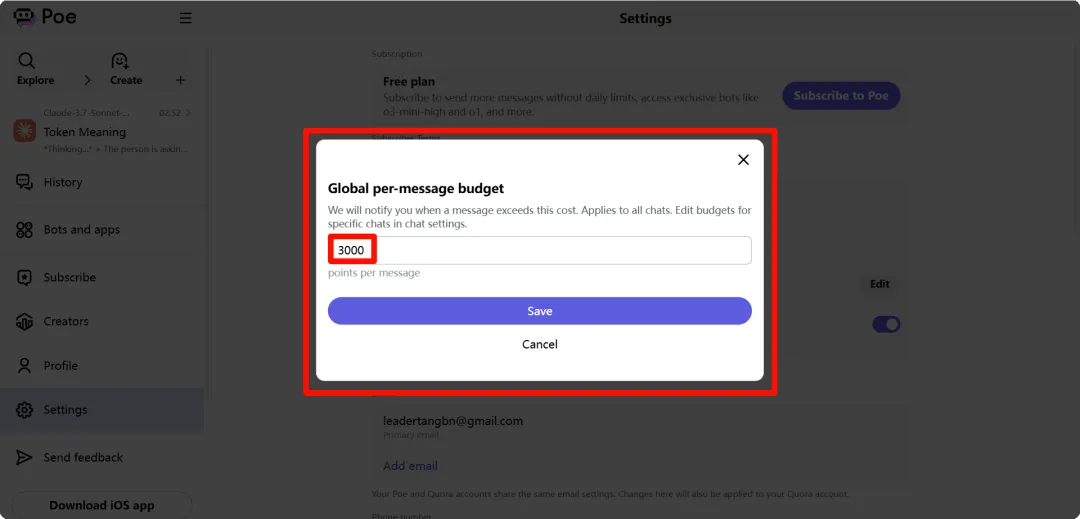This screenshot has width=1080, height=519.
Task: Click Cancel in the budget dialog
Action: [x=540, y=344]
